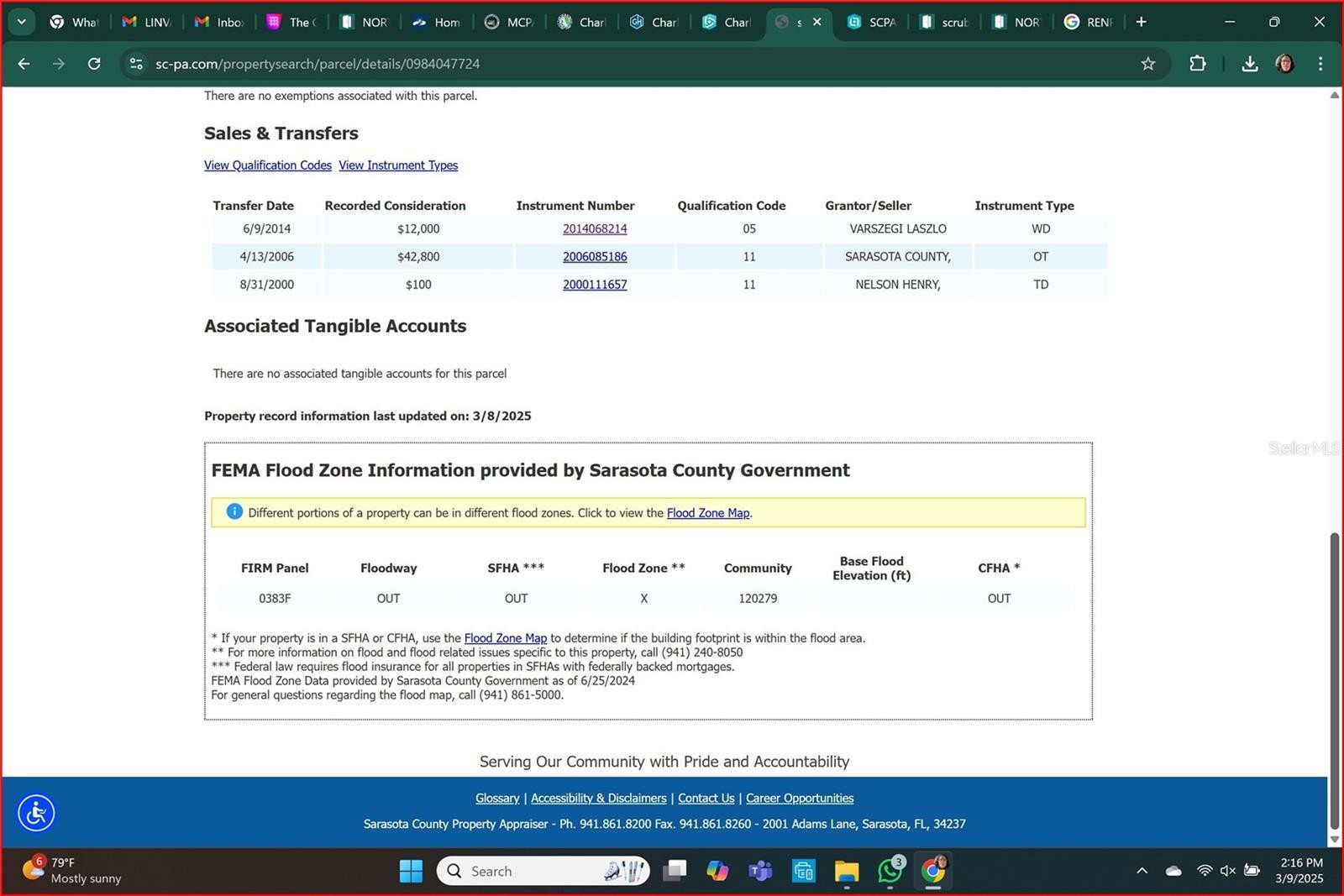Expand the tab search dropdown arrow
Viewport: 1344px width, 896px height.
point(22,22)
